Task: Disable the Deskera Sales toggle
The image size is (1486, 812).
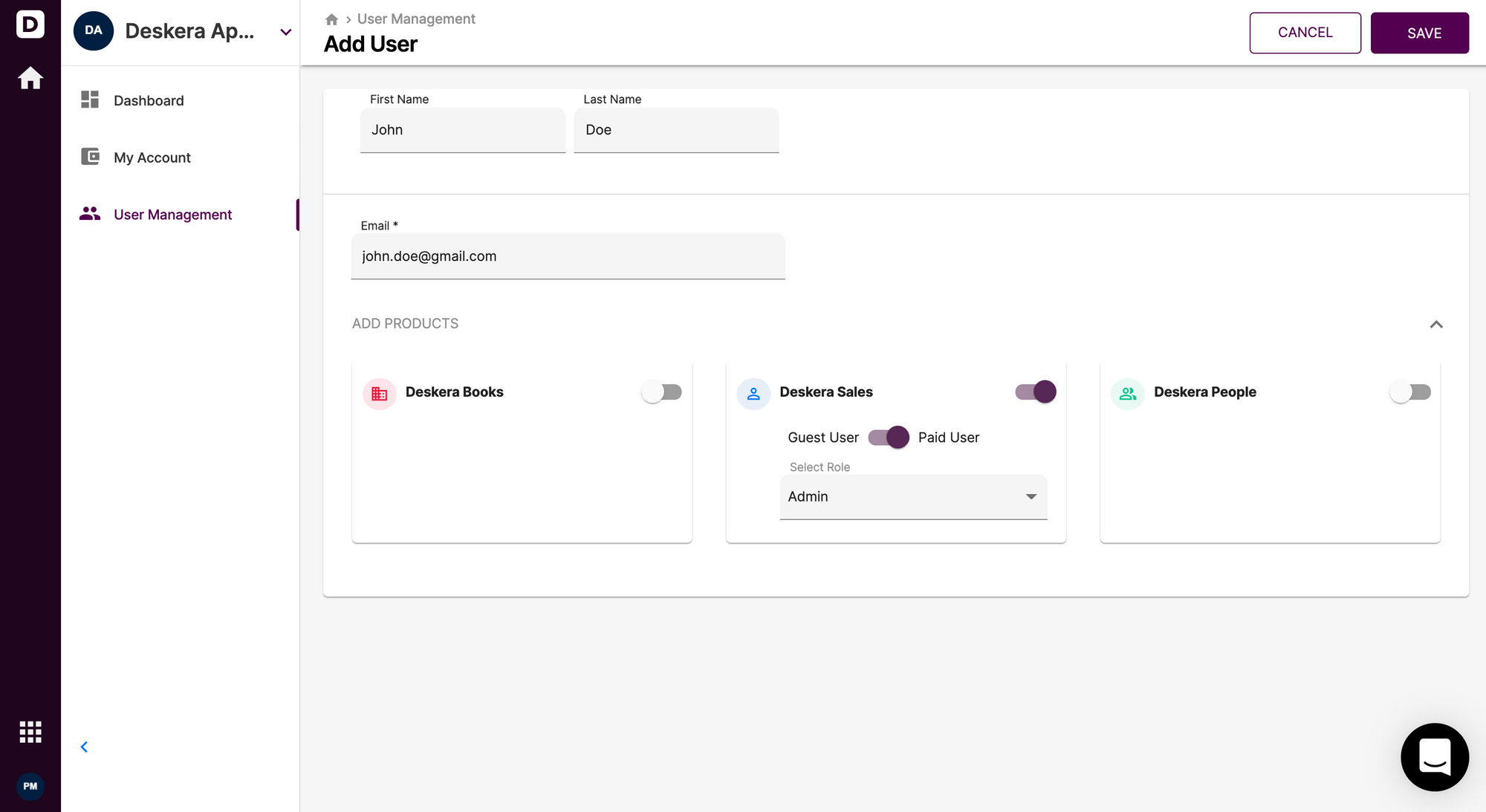Action: click(1036, 392)
